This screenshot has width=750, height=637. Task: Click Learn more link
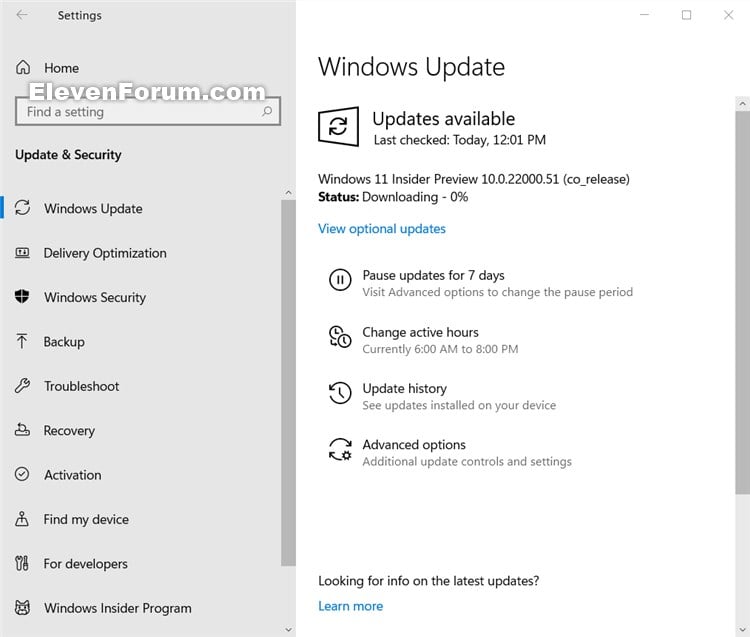pyautogui.click(x=351, y=606)
